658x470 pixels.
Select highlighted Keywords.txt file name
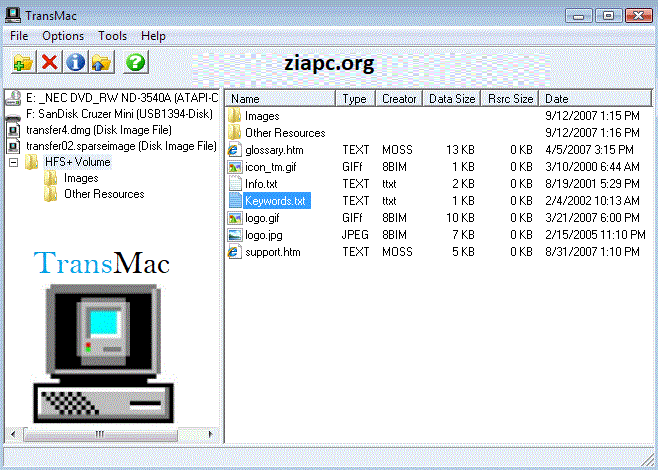[x=275, y=201]
